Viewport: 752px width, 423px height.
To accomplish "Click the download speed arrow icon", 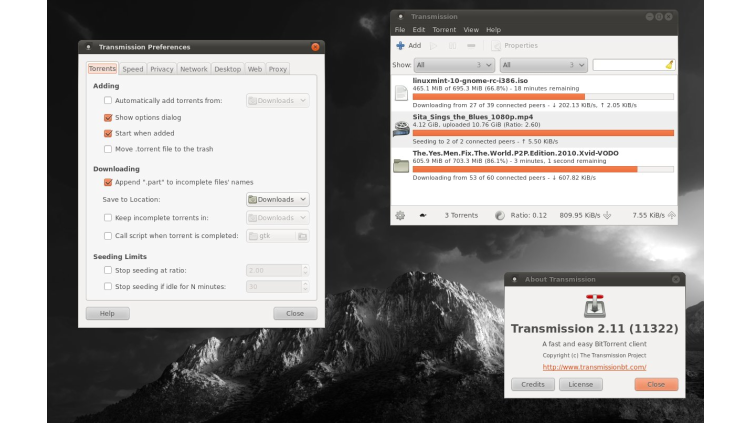I will [607, 215].
